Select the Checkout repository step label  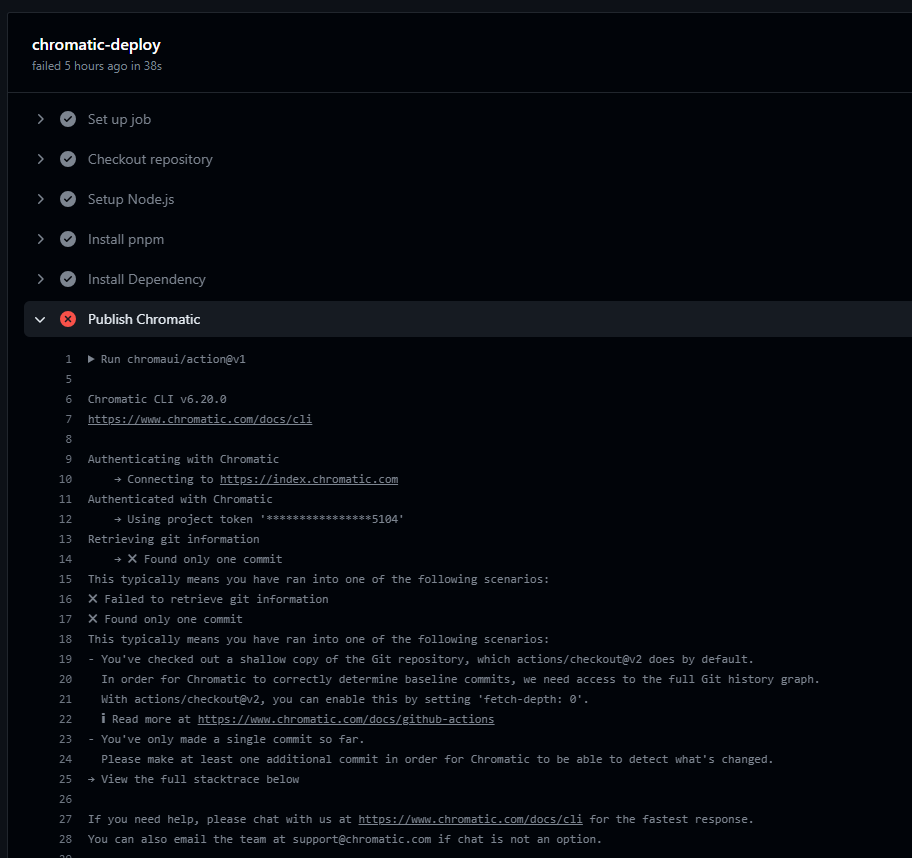pos(150,159)
